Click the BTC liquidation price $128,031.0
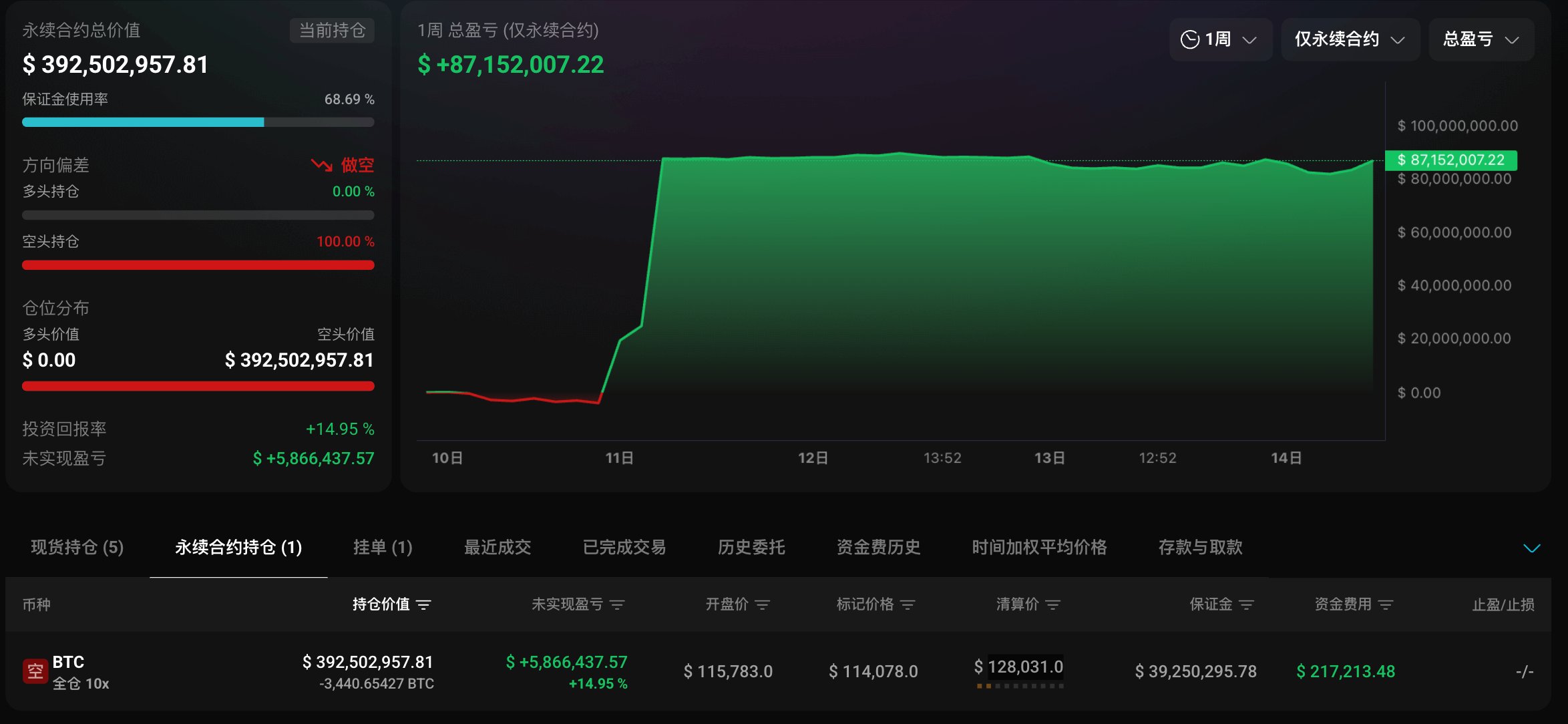Screen dimensions: 1568x724 point(1018,667)
